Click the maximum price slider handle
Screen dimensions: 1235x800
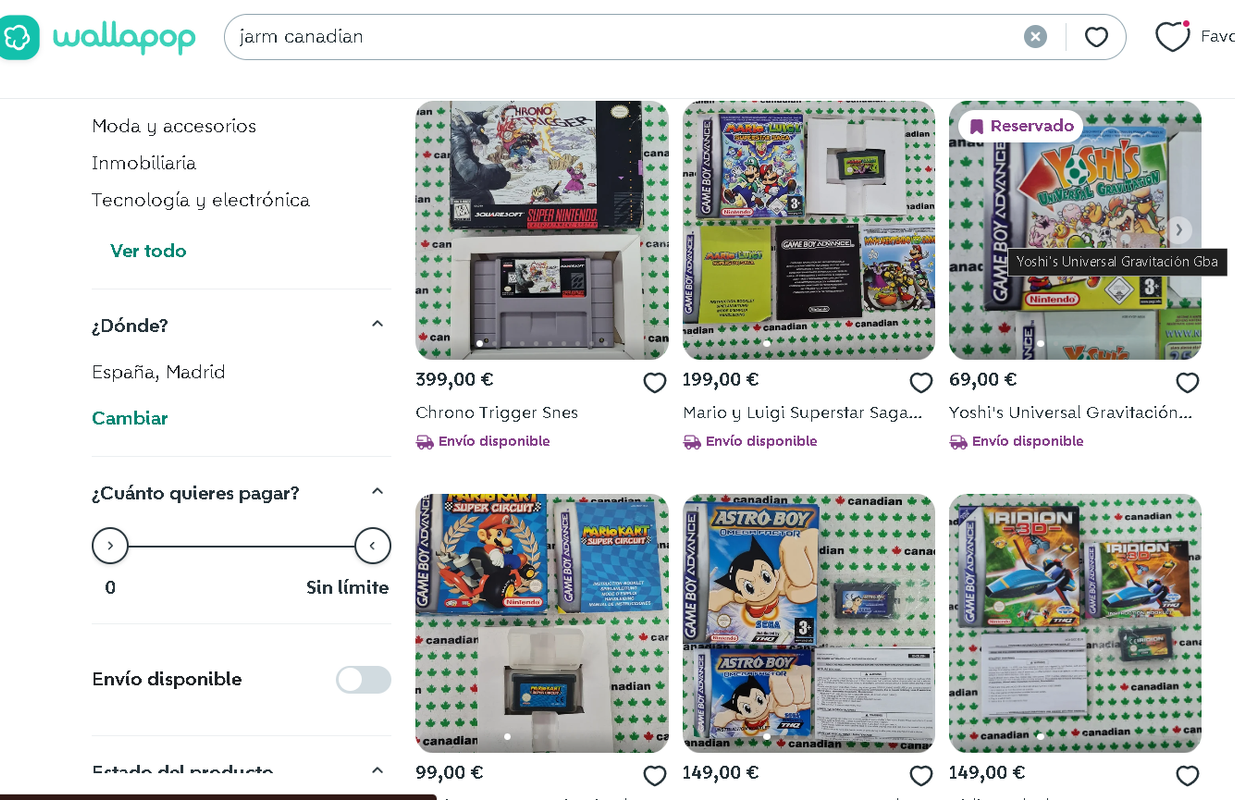373,546
